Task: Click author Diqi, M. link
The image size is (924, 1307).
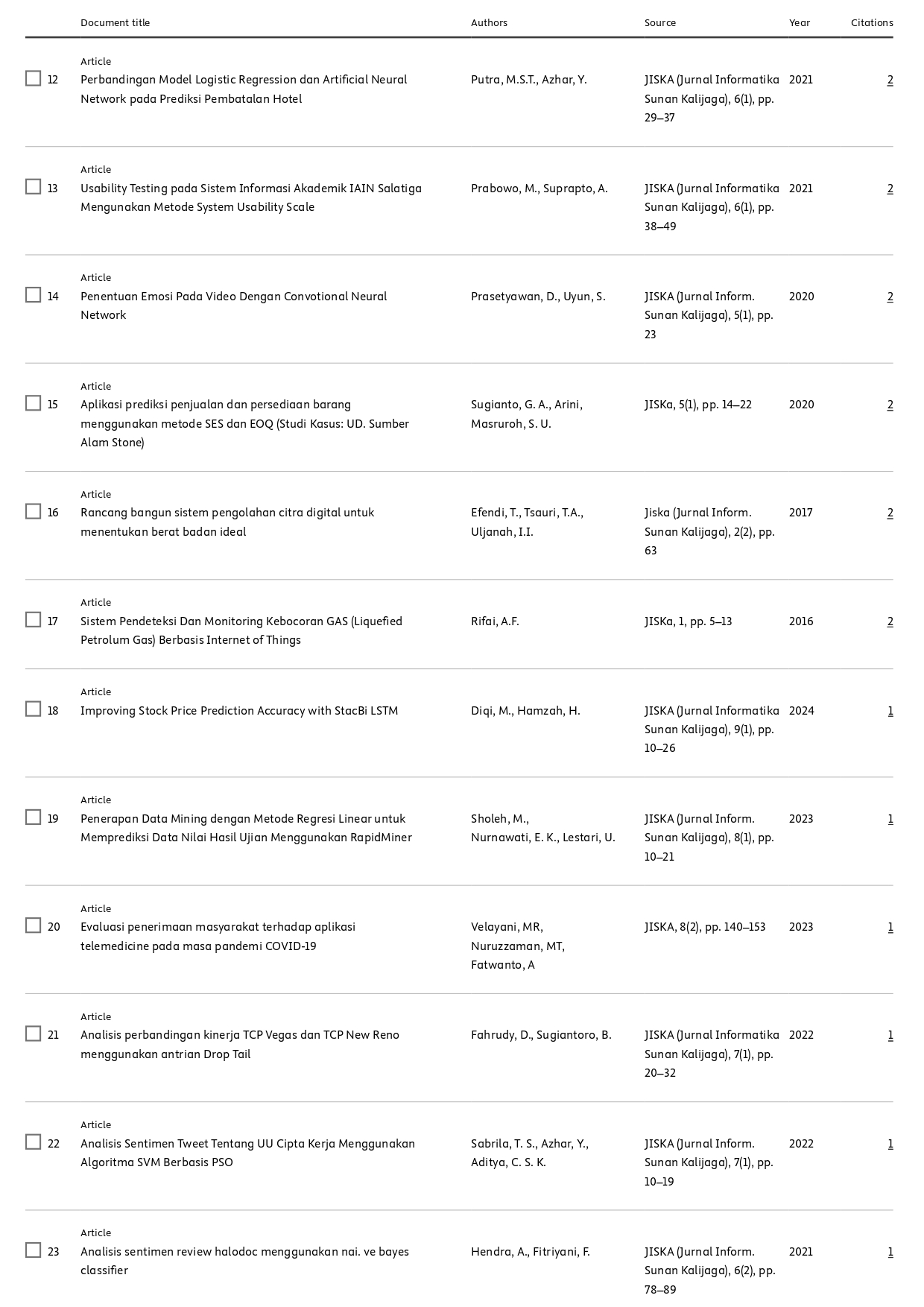Action: click(x=491, y=711)
